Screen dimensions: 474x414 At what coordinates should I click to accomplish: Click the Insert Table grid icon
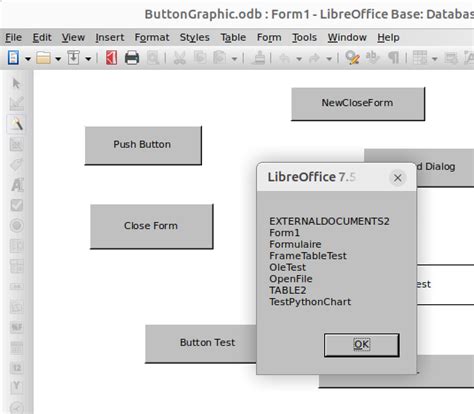(420, 58)
